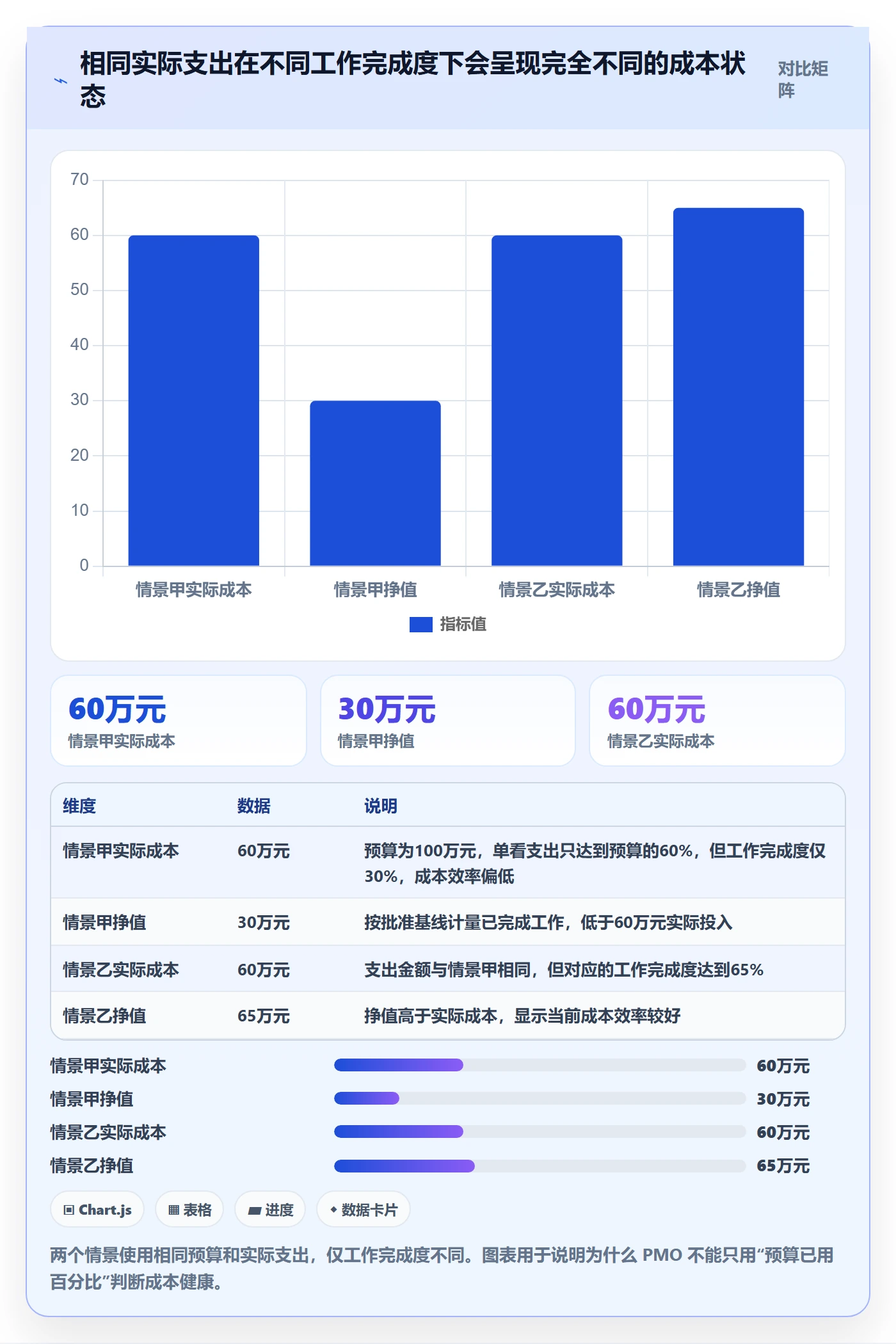The width and height of the screenshot is (896, 1344).
Task: Click the 情景甲实际成本 cell in table
Action: pyautogui.click(x=121, y=851)
